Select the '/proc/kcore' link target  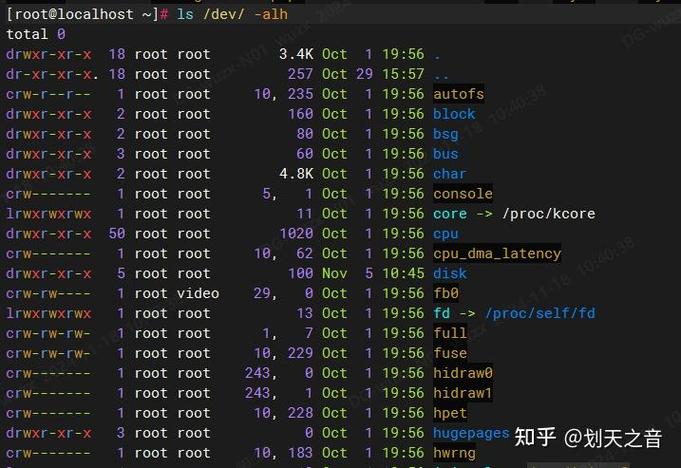point(548,214)
